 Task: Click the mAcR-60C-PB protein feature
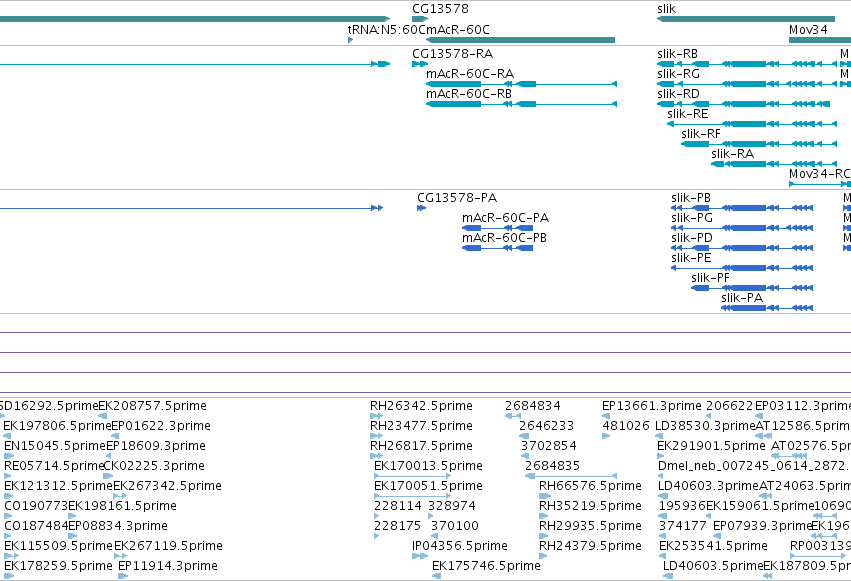click(497, 248)
